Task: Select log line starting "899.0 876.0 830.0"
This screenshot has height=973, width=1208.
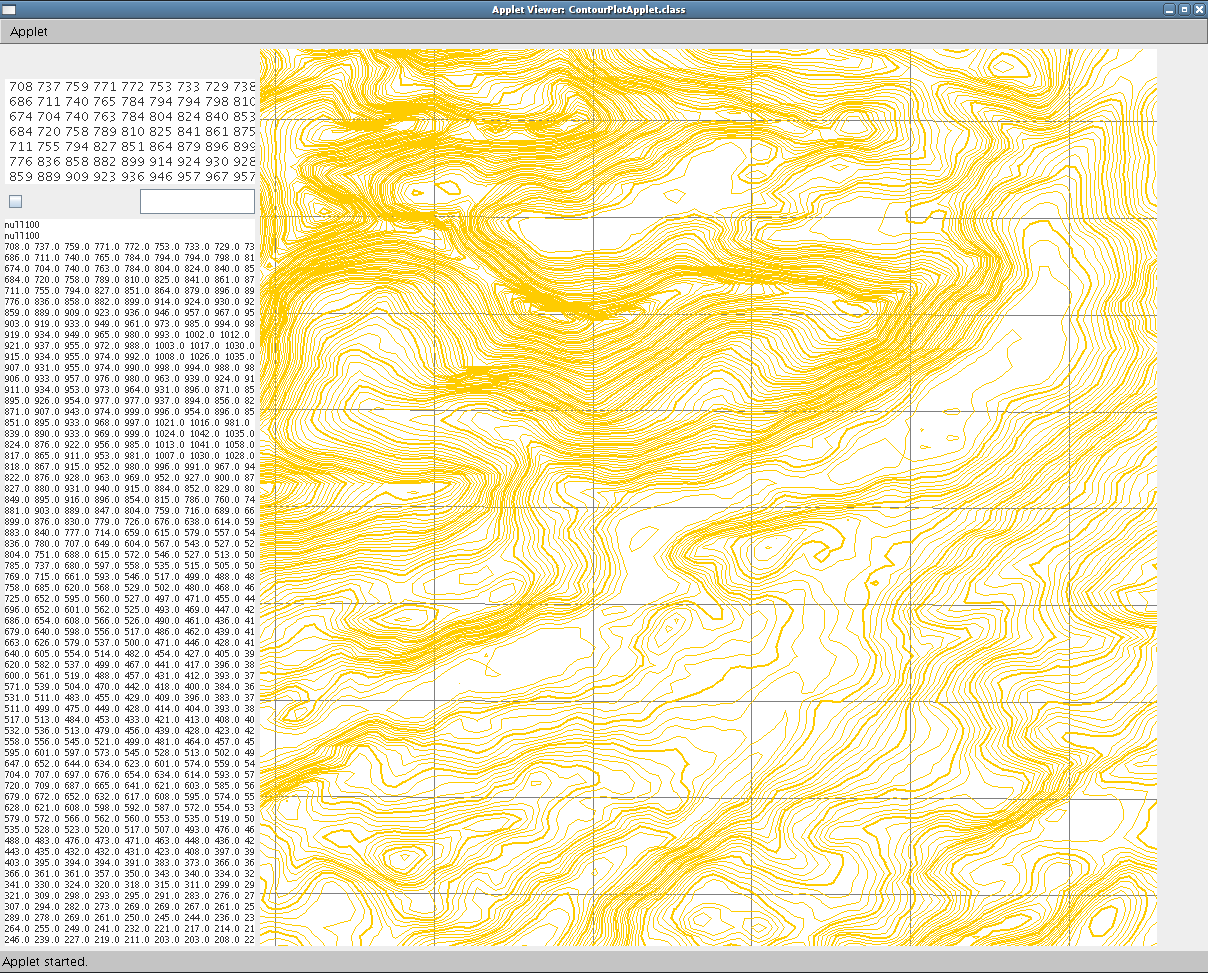Action: coord(129,521)
